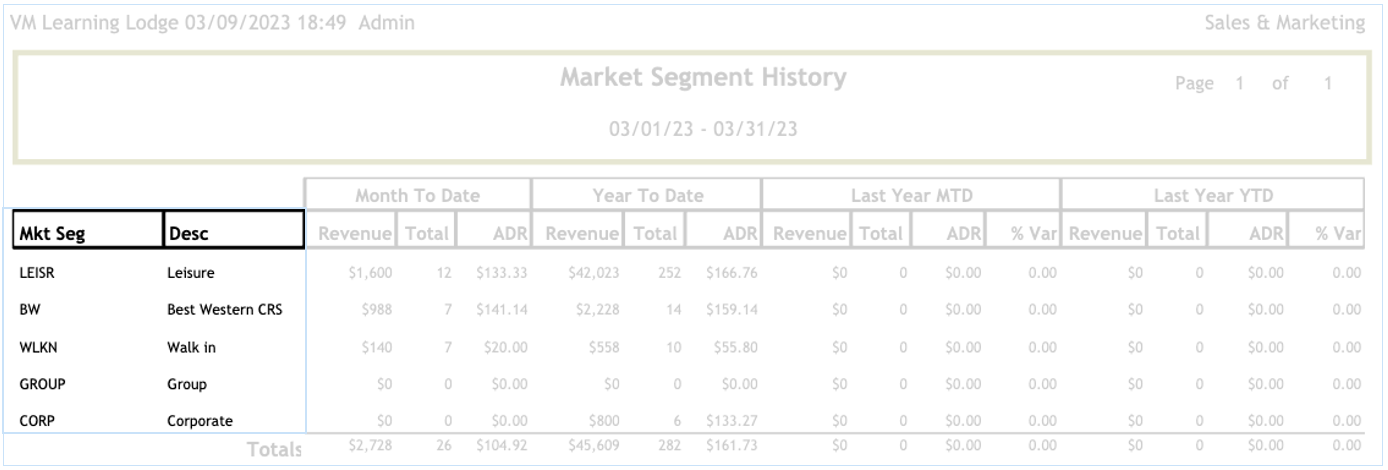Click the WLKN segment code
The width and height of the screenshot is (1388, 470).
click(x=36, y=347)
